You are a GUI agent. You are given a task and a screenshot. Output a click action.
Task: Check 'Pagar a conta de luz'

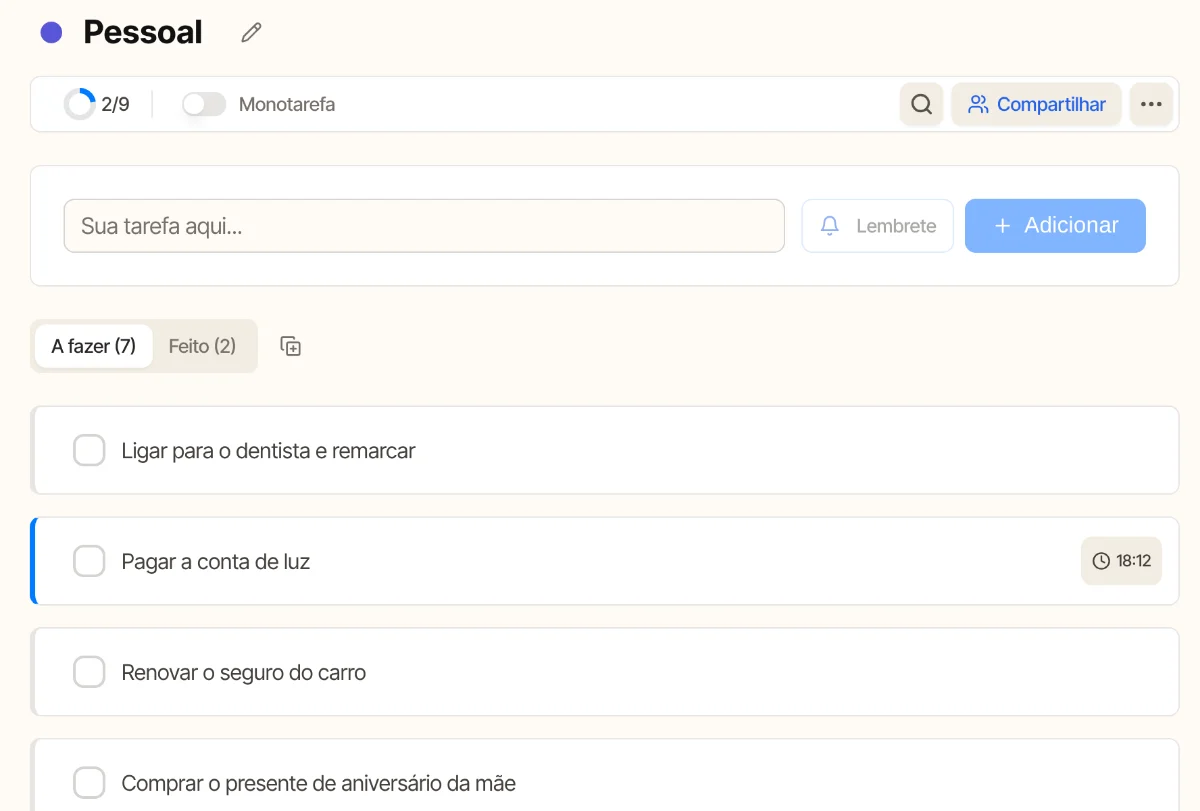click(x=89, y=561)
